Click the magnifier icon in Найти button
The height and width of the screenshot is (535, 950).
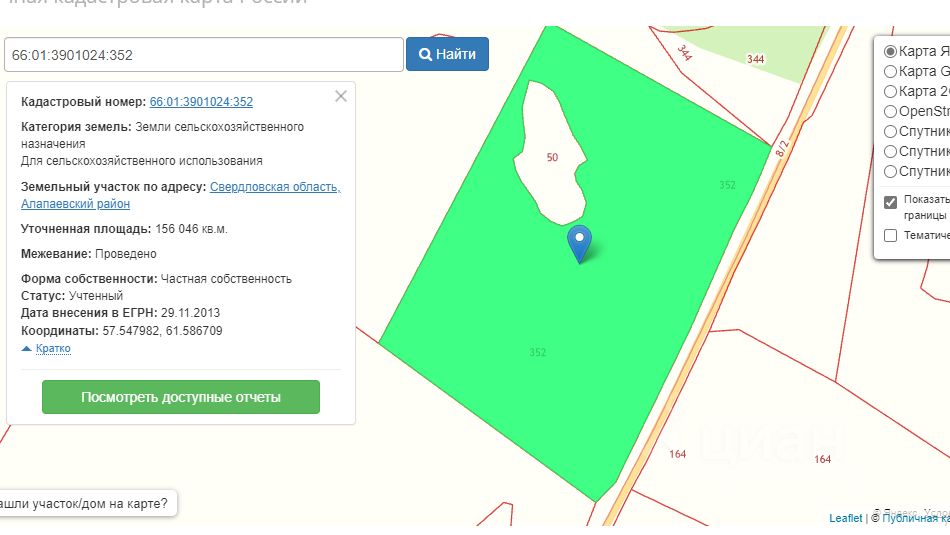pos(425,54)
